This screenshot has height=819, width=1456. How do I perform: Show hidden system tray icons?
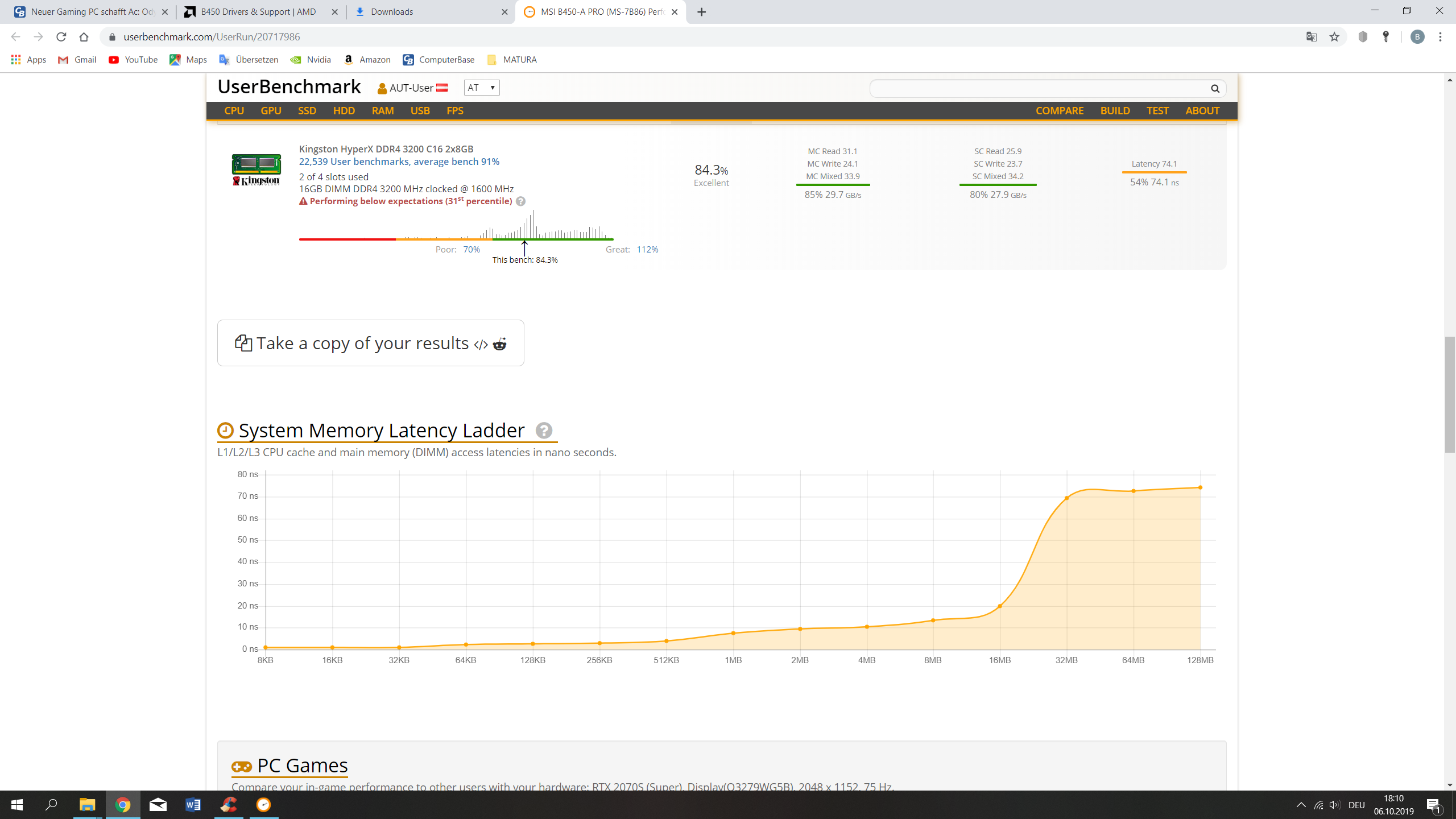(1301, 804)
